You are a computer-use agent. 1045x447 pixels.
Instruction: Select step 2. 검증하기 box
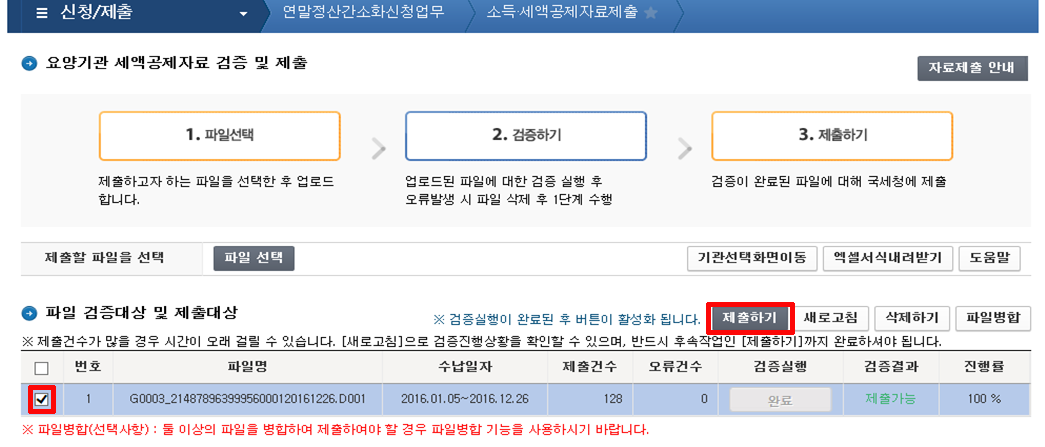526,136
